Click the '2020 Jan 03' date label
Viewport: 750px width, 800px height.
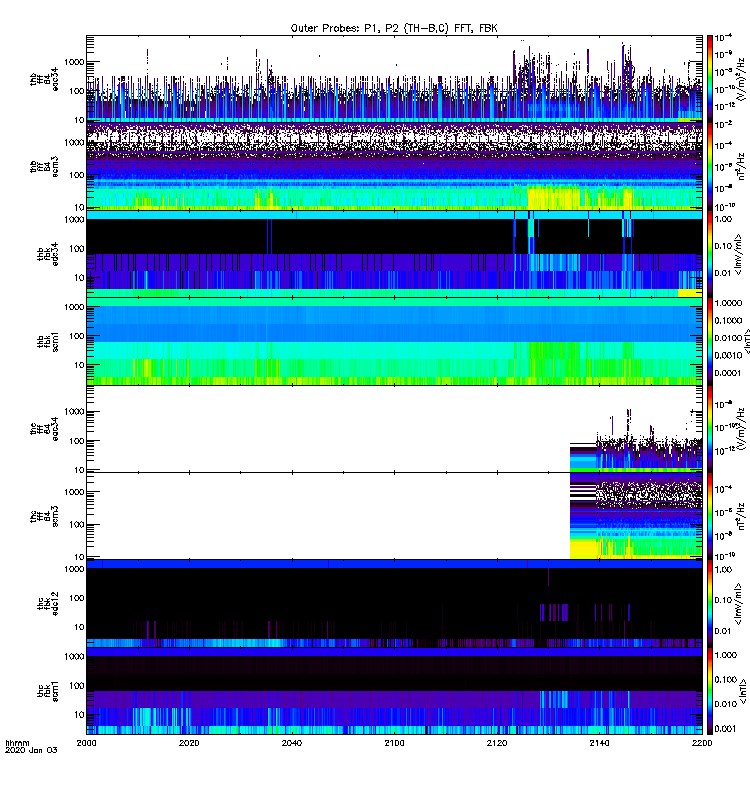pos(31,750)
